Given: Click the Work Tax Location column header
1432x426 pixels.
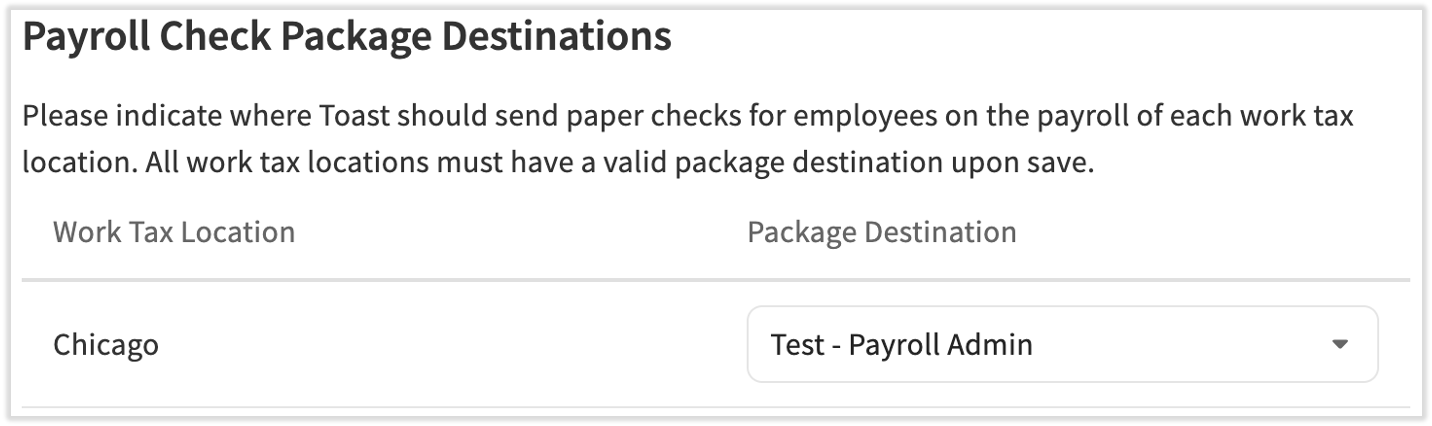Looking at the screenshot, I should pyautogui.click(x=173, y=232).
